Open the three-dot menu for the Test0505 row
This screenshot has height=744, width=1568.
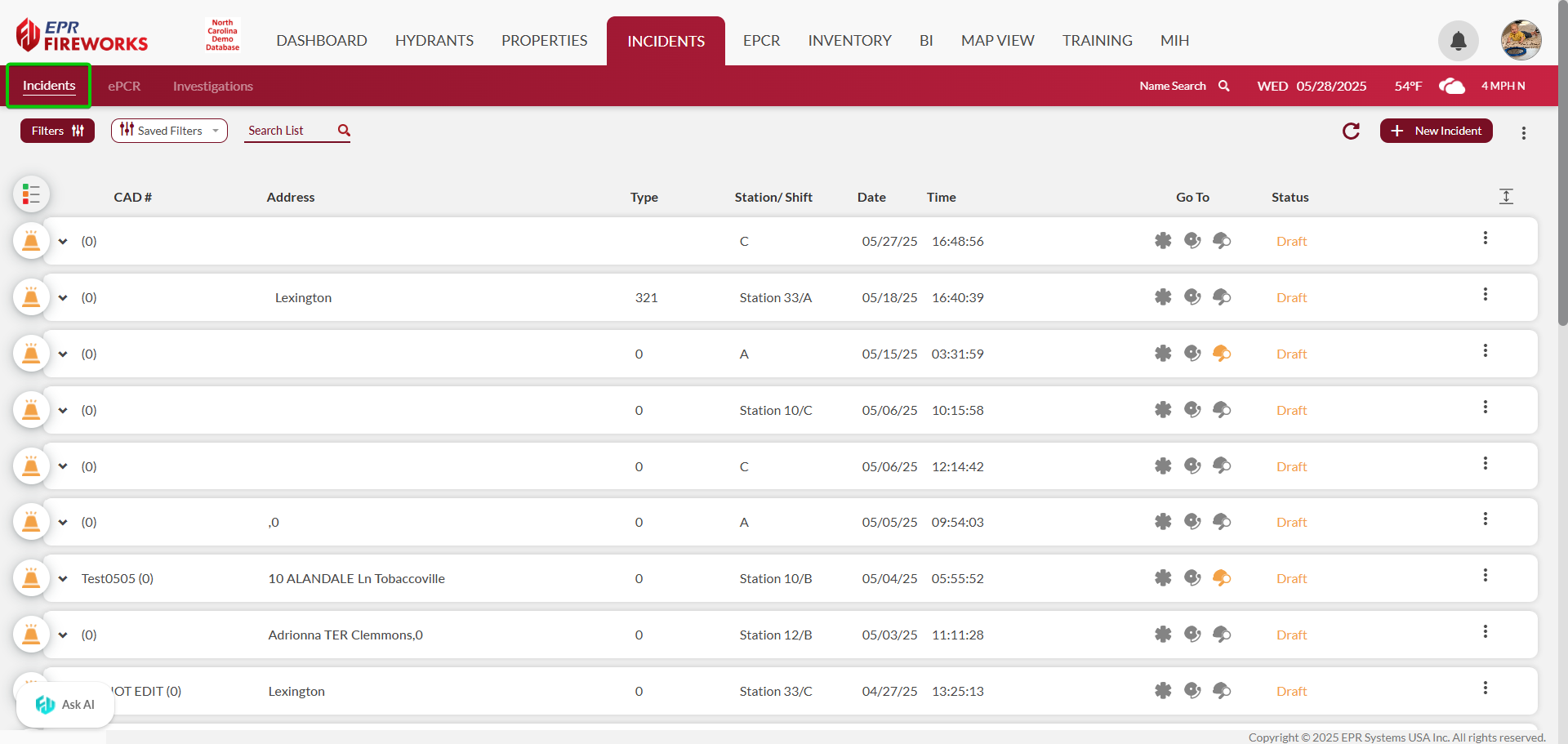[x=1485, y=576]
